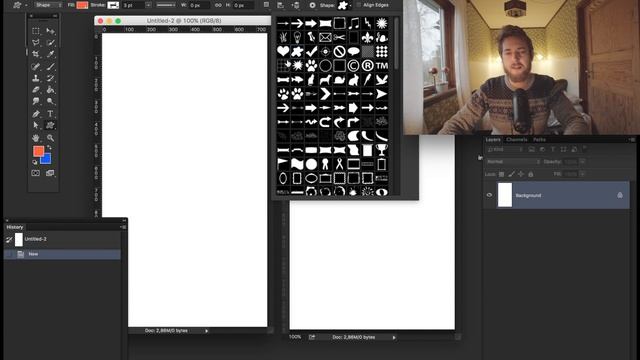Open the stroke line style dropdown
The width and height of the screenshot is (640, 360).
(166, 5)
